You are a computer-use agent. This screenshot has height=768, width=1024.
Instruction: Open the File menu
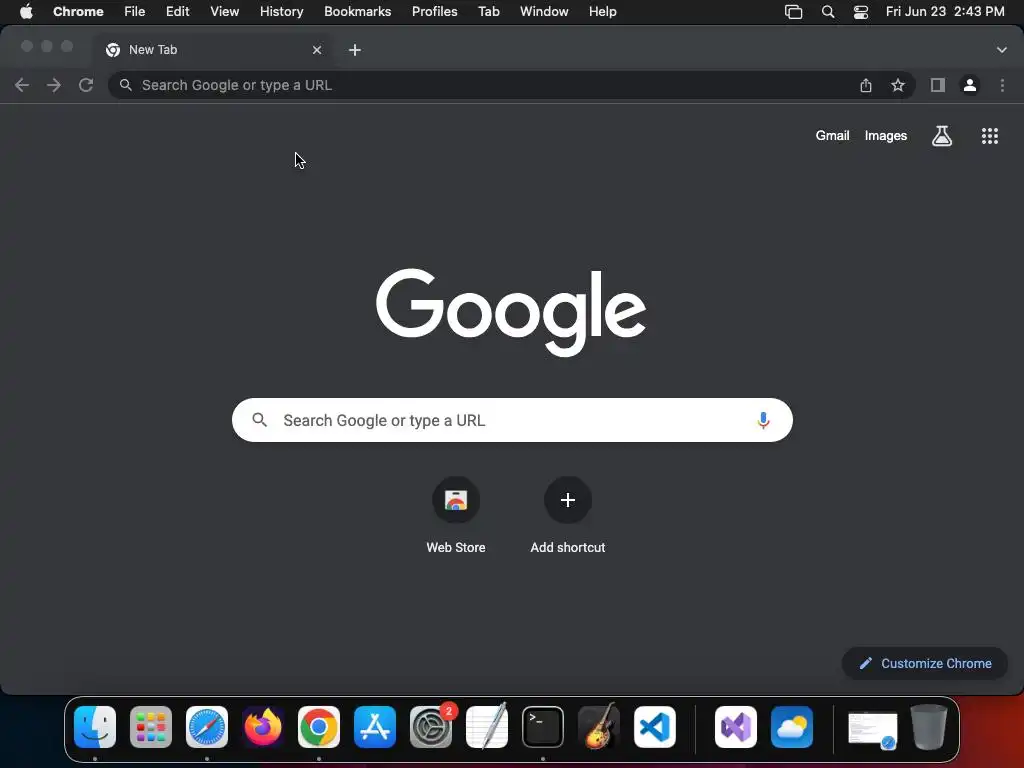[135, 11]
